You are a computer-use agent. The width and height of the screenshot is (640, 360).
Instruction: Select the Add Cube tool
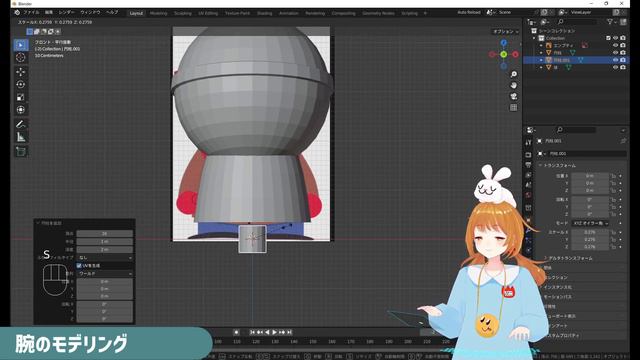pyautogui.click(x=21, y=151)
